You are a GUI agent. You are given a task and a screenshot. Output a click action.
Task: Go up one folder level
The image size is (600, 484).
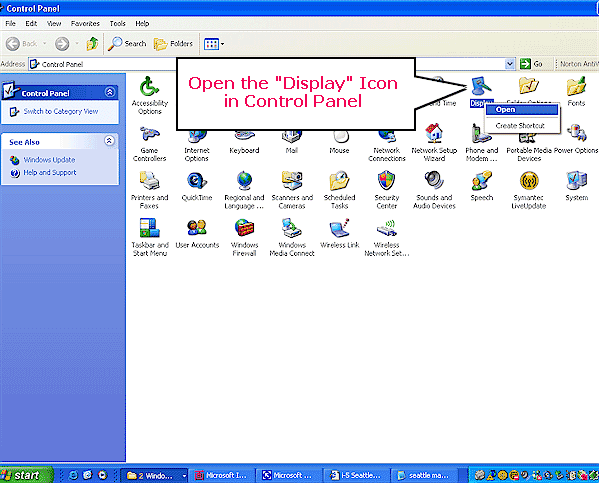[x=92, y=44]
